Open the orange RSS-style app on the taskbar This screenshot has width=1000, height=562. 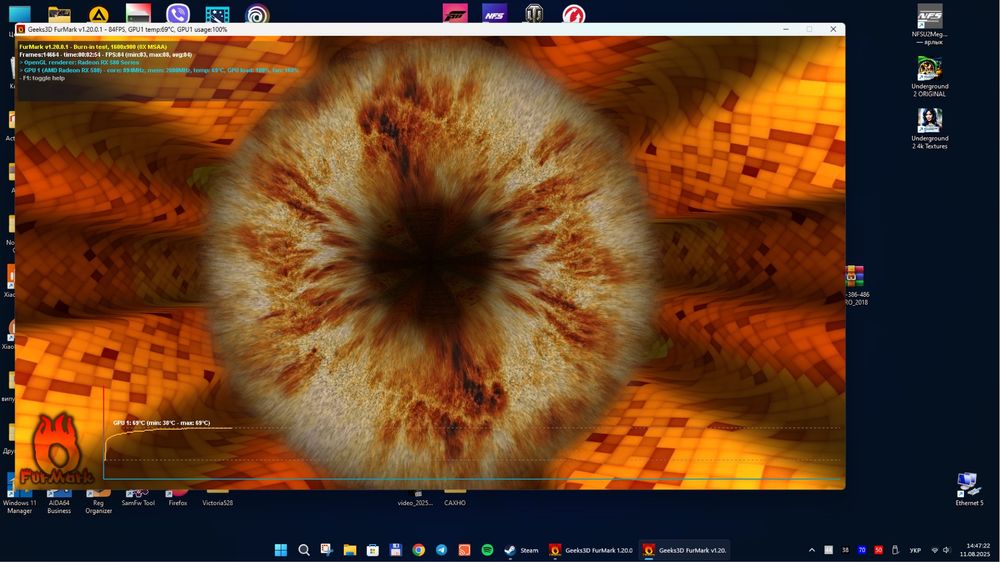tap(464, 550)
